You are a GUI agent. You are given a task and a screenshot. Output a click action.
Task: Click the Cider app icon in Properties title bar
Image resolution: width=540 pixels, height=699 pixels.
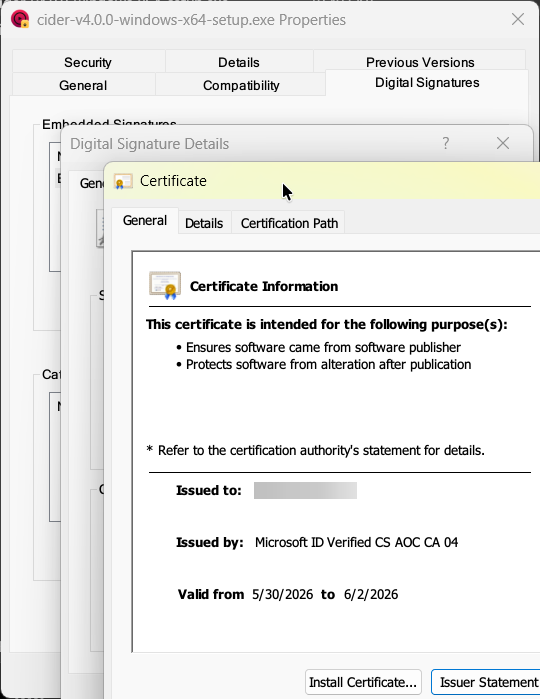[20, 19]
